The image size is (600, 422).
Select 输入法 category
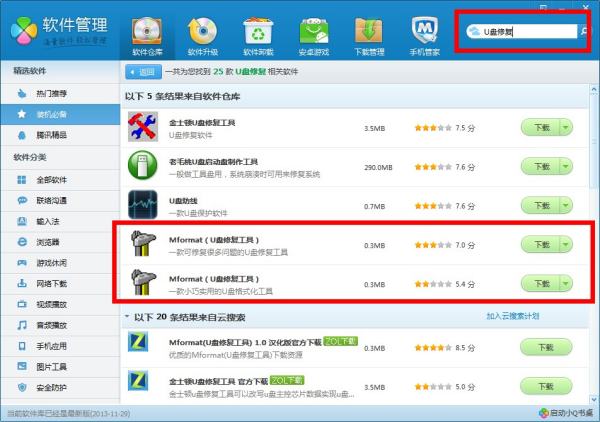(60, 221)
